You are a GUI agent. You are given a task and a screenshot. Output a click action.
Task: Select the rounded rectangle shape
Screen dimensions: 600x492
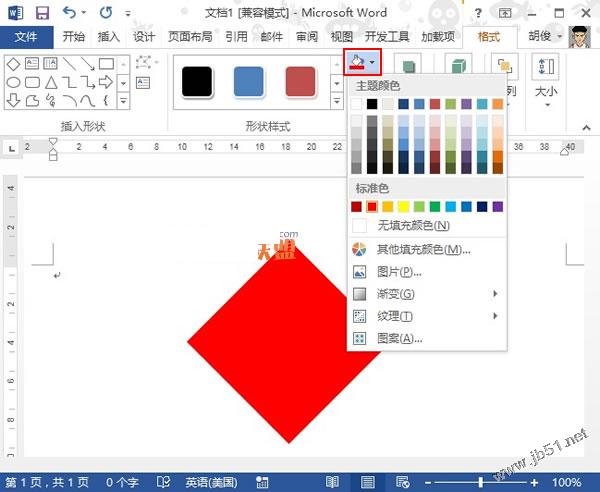32,82
